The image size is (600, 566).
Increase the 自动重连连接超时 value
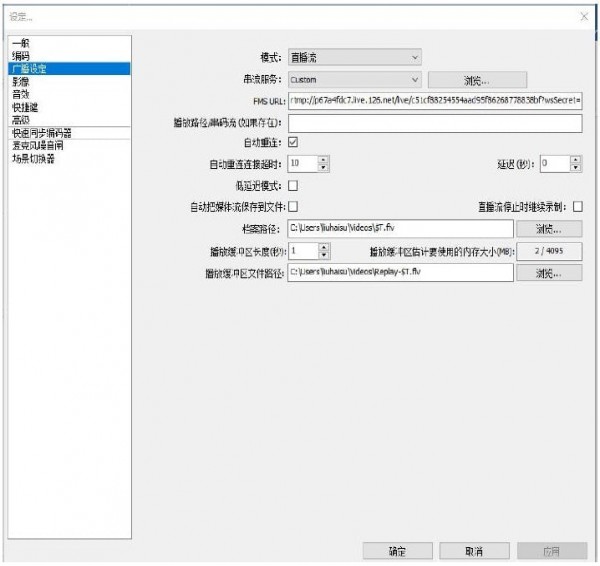point(323,160)
